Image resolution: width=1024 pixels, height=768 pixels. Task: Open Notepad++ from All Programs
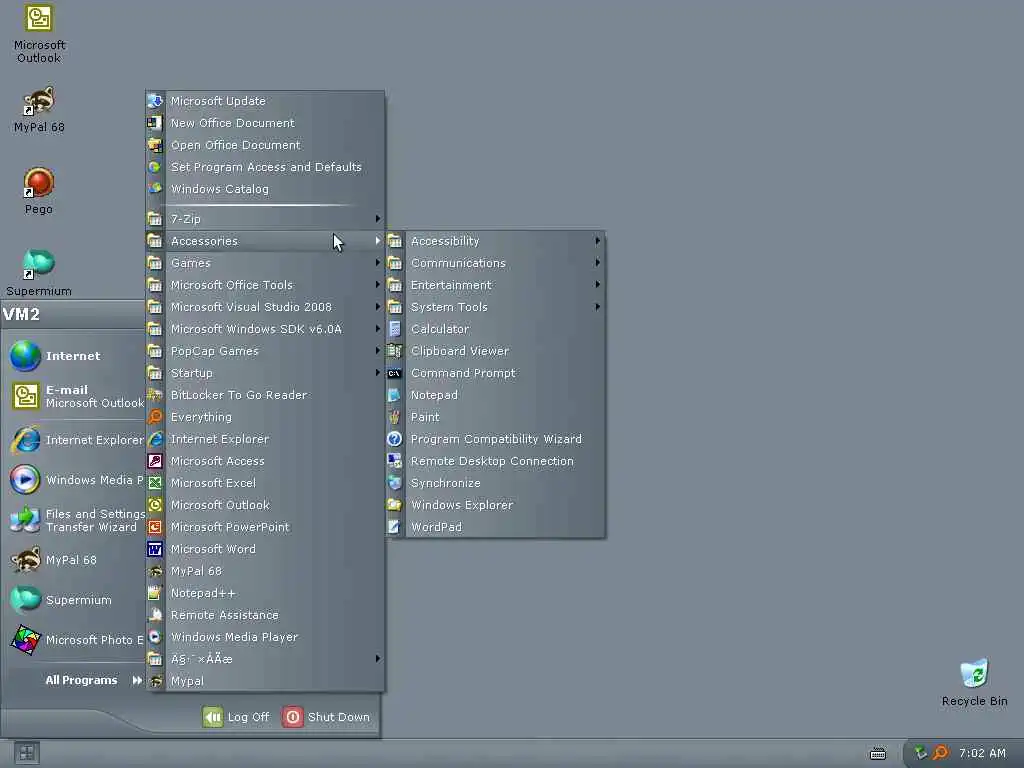265,593
